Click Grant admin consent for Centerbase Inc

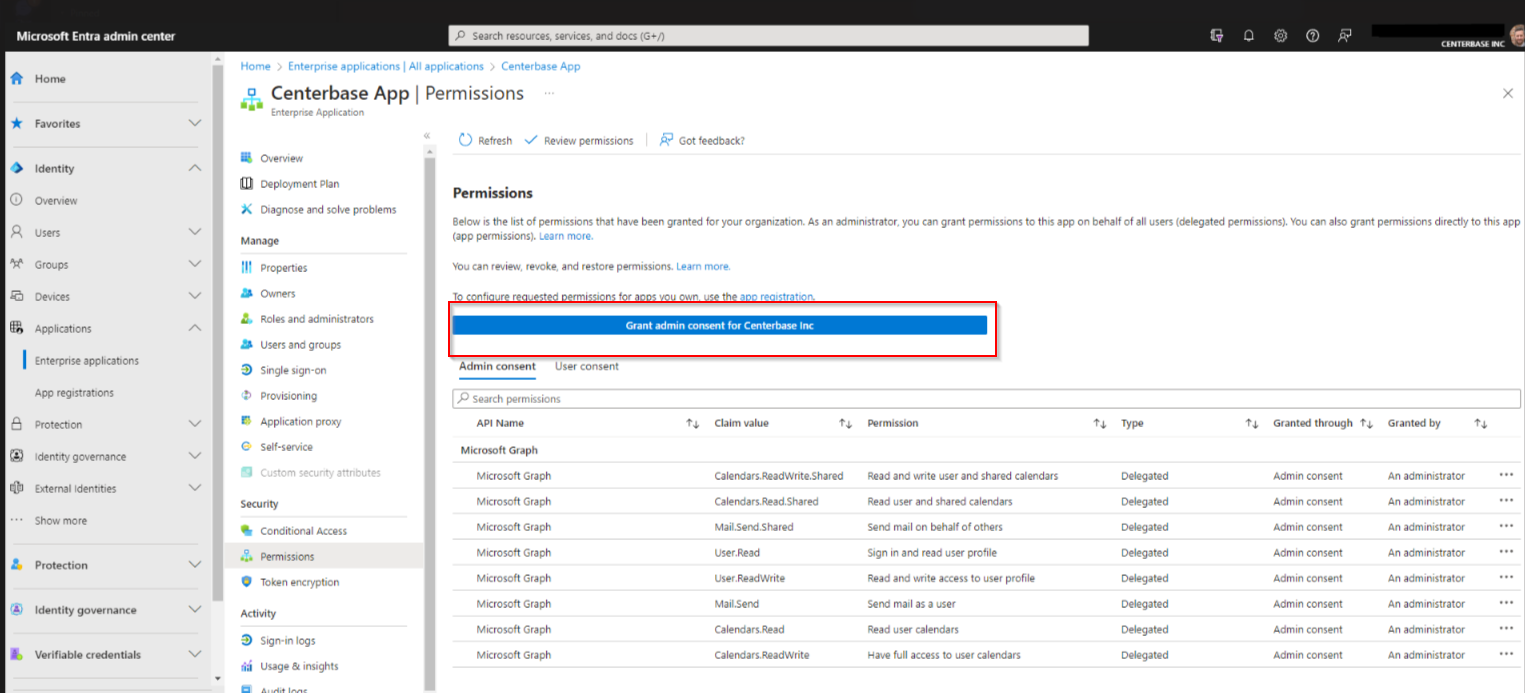(x=720, y=325)
